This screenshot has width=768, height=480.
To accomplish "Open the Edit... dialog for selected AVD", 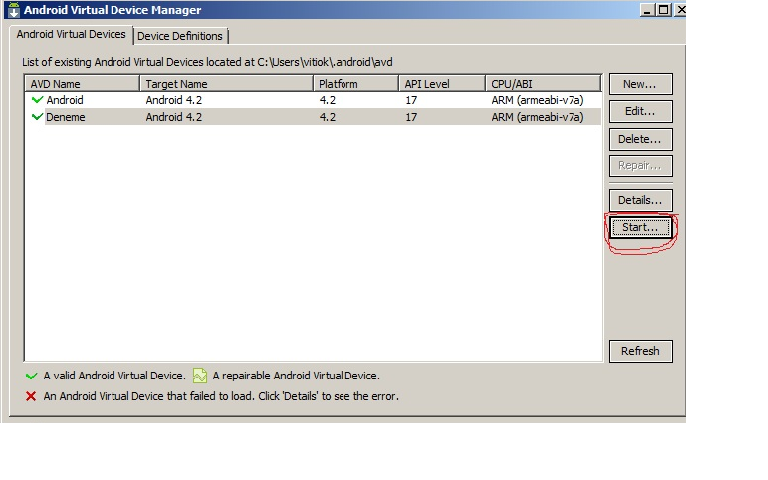I will [x=641, y=112].
